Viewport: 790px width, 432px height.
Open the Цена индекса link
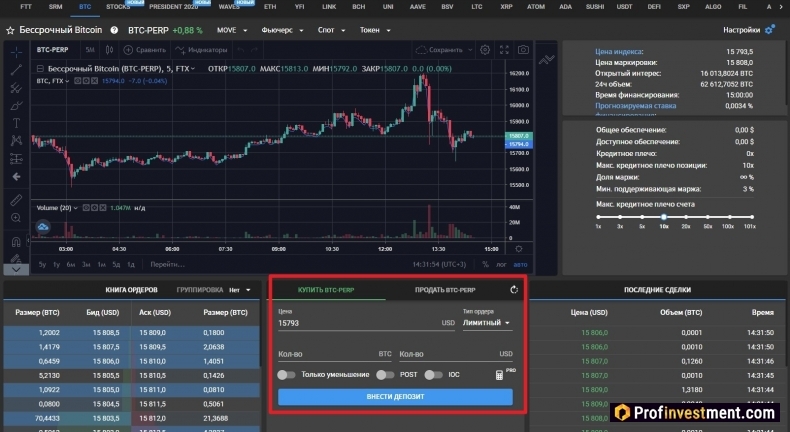tap(619, 51)
